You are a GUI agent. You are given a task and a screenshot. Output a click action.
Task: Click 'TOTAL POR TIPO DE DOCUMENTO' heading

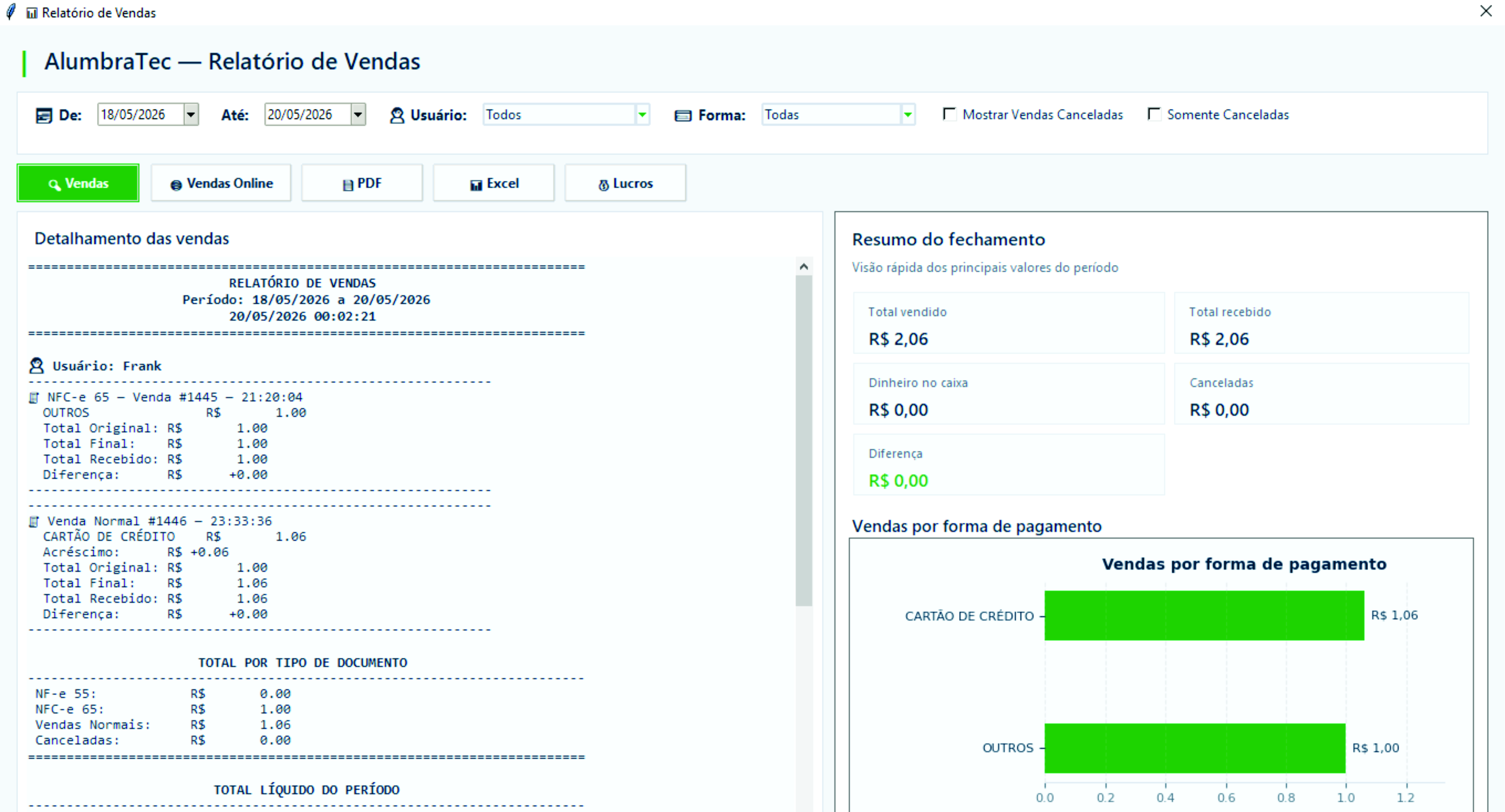(x=303, y=663)
